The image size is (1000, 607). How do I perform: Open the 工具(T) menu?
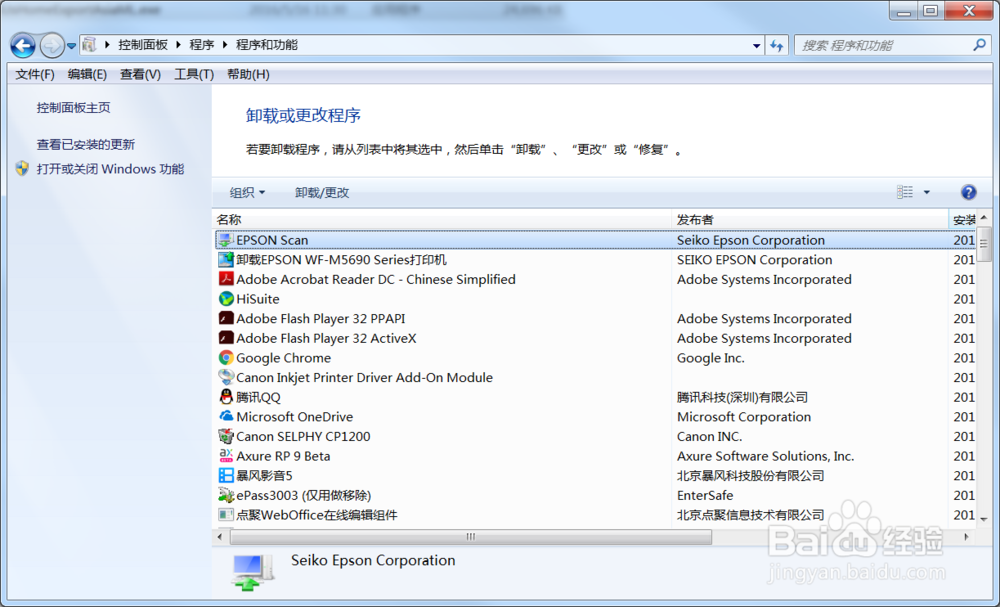pyautogui.click(x=194, y=75)
